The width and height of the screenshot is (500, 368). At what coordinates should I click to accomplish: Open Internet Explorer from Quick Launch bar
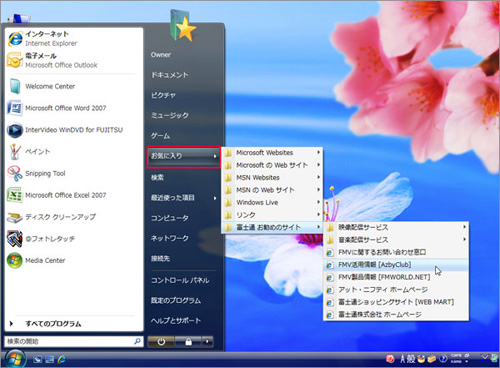click(62, 359)
